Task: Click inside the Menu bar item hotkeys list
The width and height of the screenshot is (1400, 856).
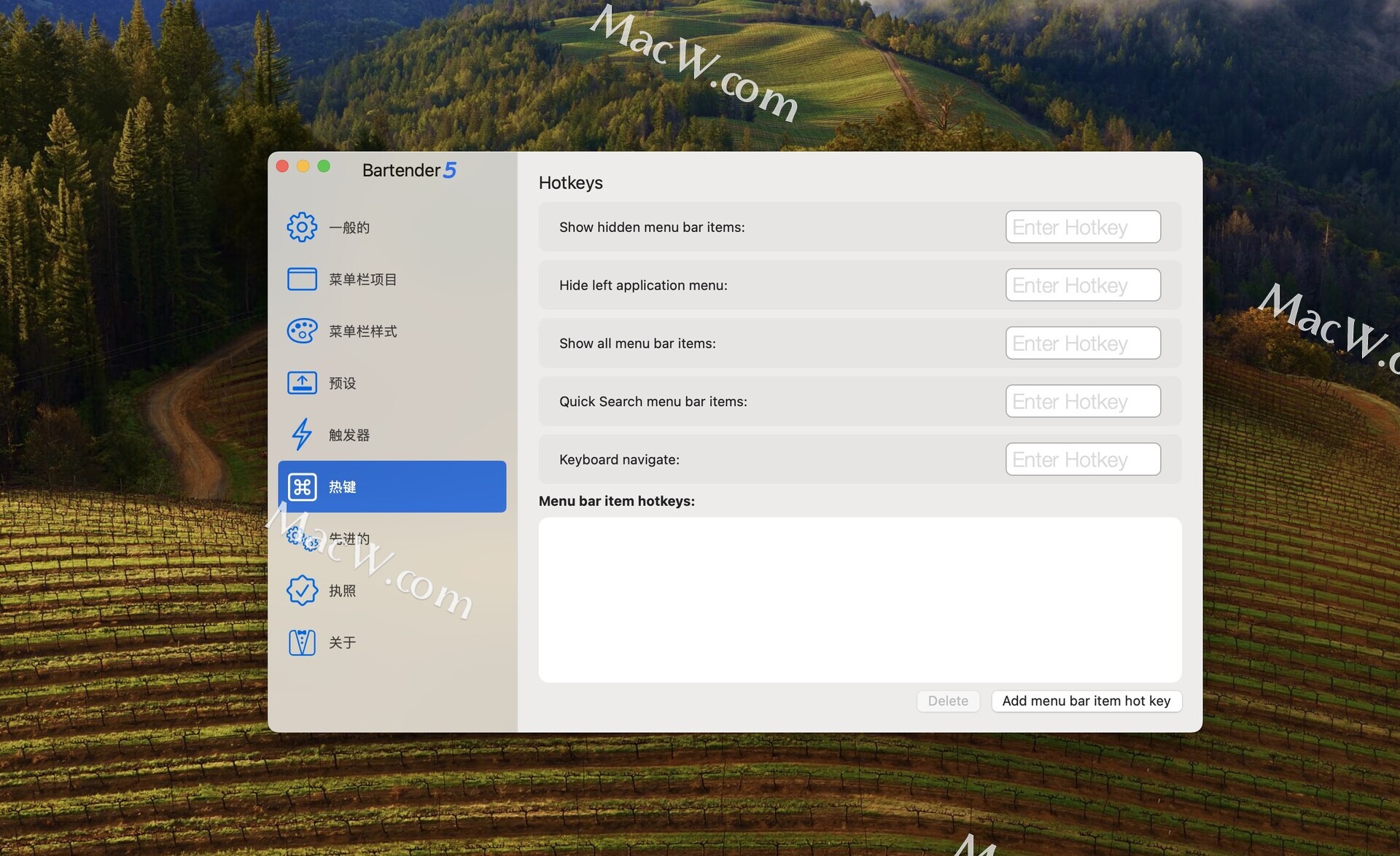Action: tap(860, 600)
